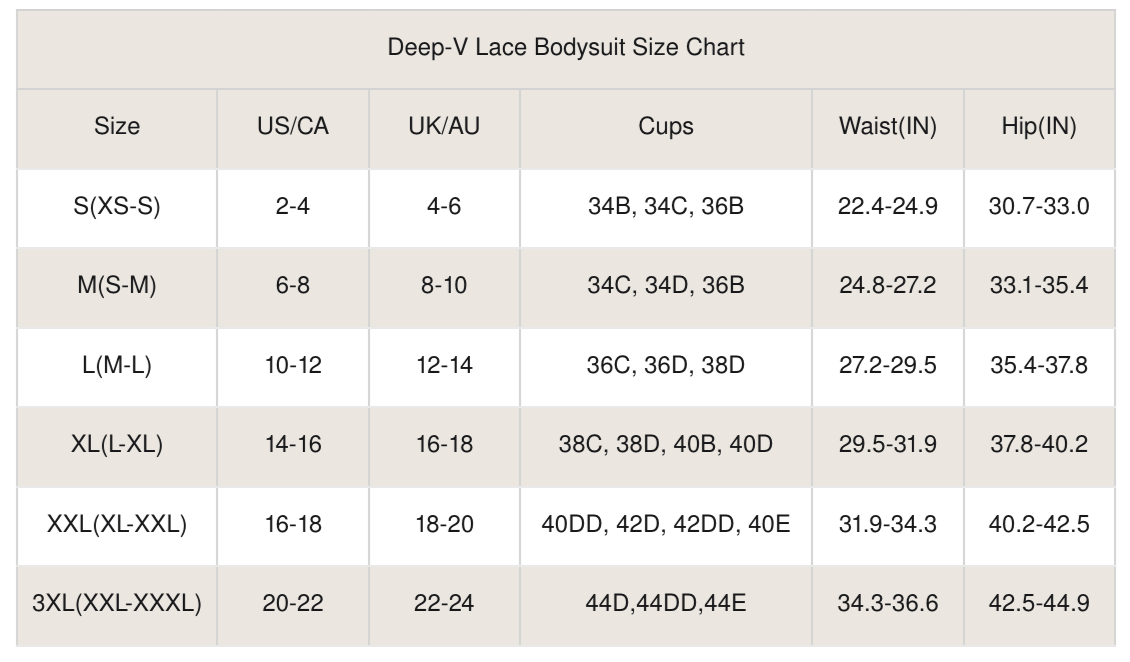Select the Size column header
This screenshot has width=1130, height=662.
[117, 127]
